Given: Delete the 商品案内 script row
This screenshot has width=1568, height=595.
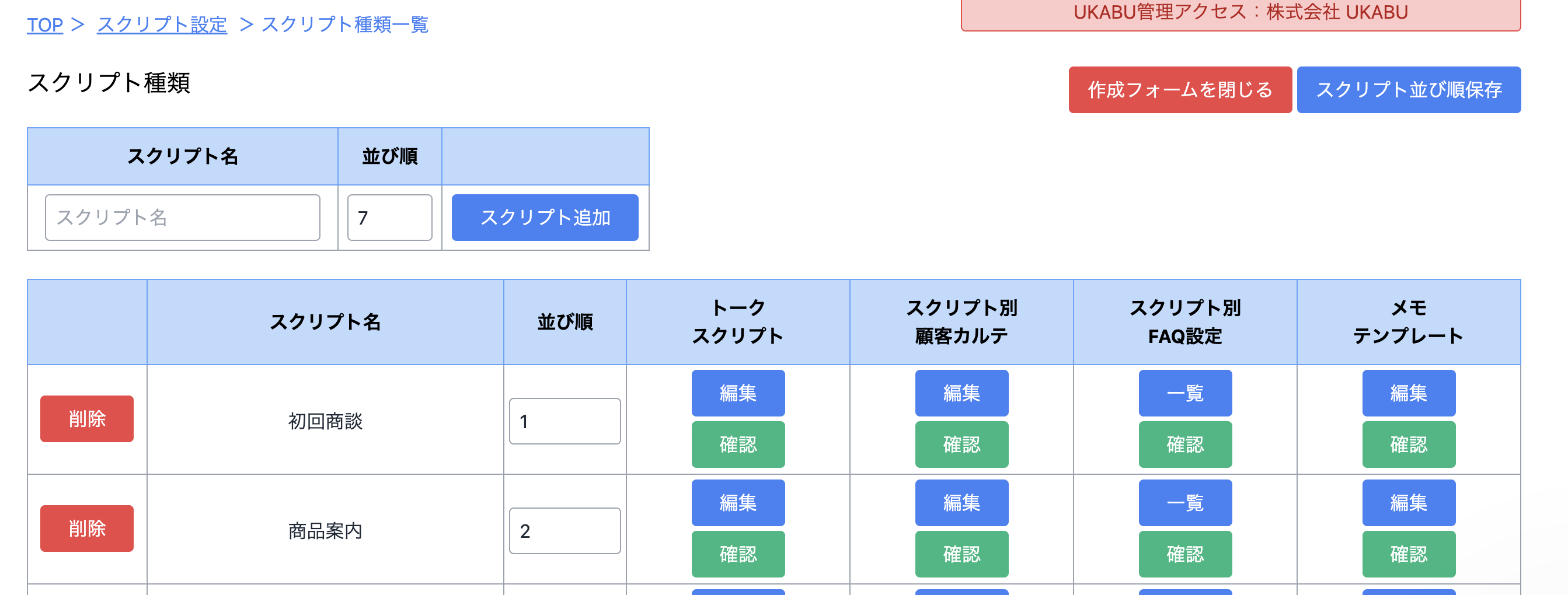Looking at the screenshot, I should pyautogui.click(x=86, y=528).
